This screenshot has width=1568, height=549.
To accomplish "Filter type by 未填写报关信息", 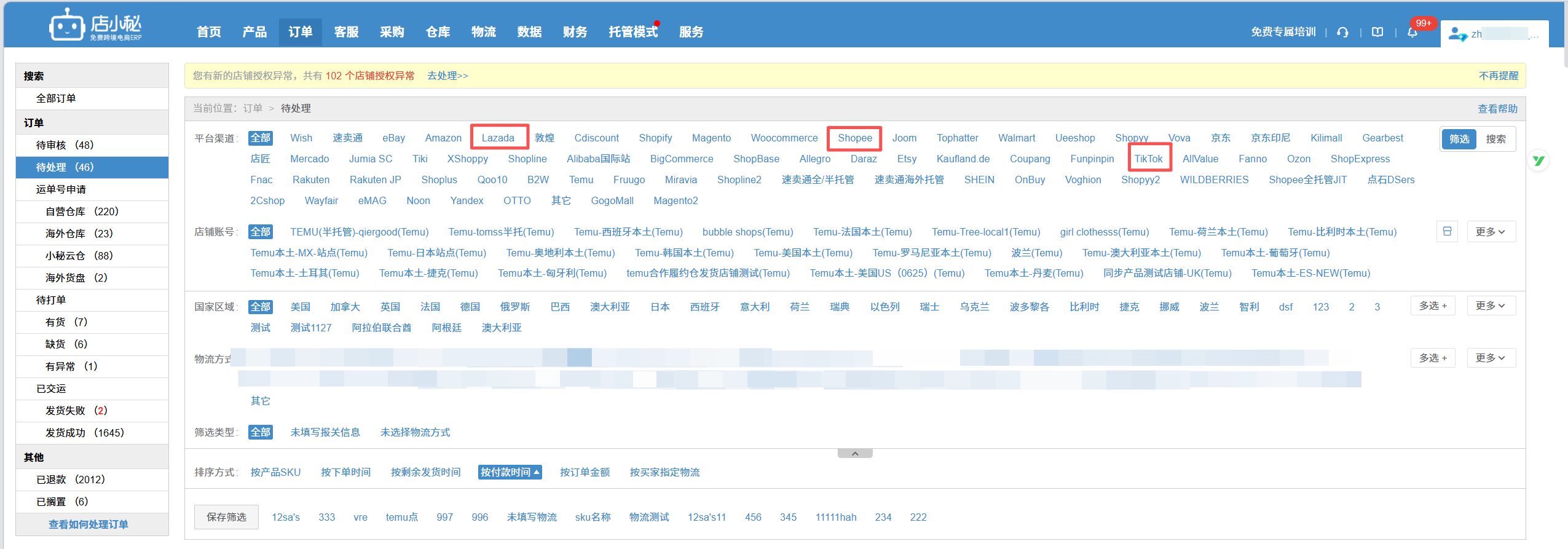I will [325, 432].
